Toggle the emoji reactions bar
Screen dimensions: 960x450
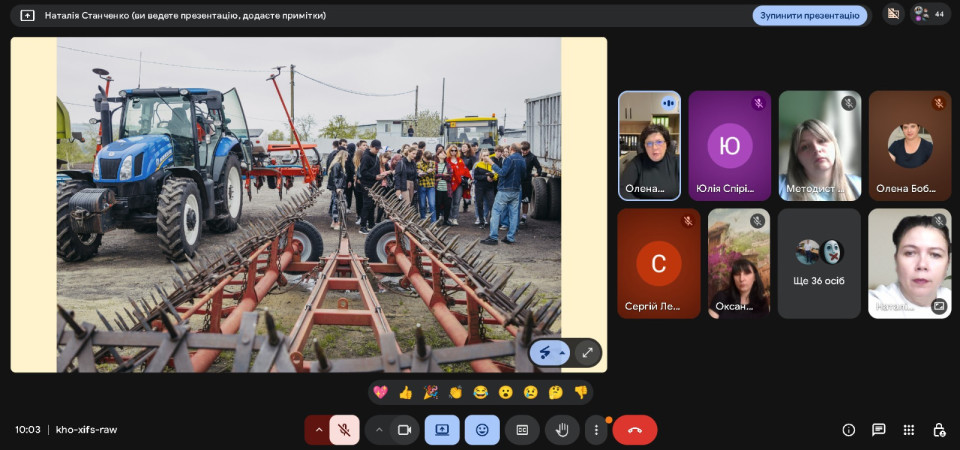pos(482,430)
